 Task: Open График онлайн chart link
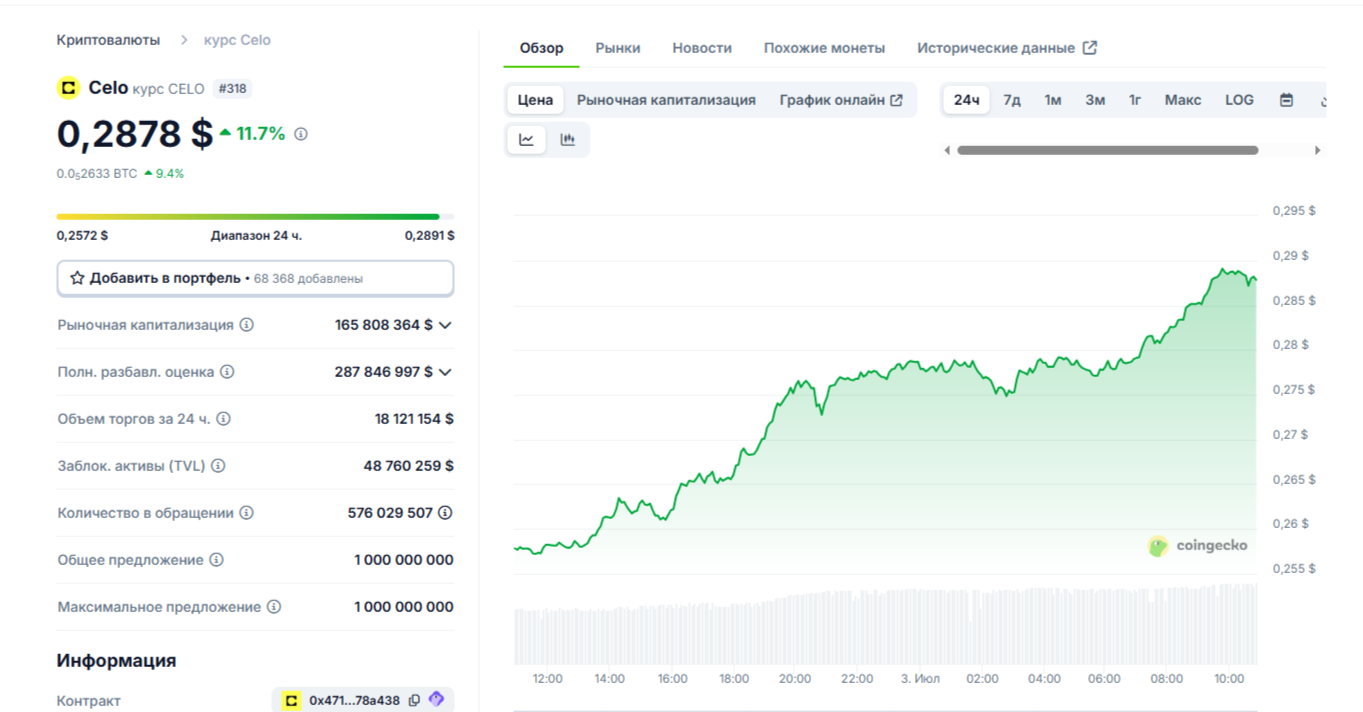tap(841, 100)
